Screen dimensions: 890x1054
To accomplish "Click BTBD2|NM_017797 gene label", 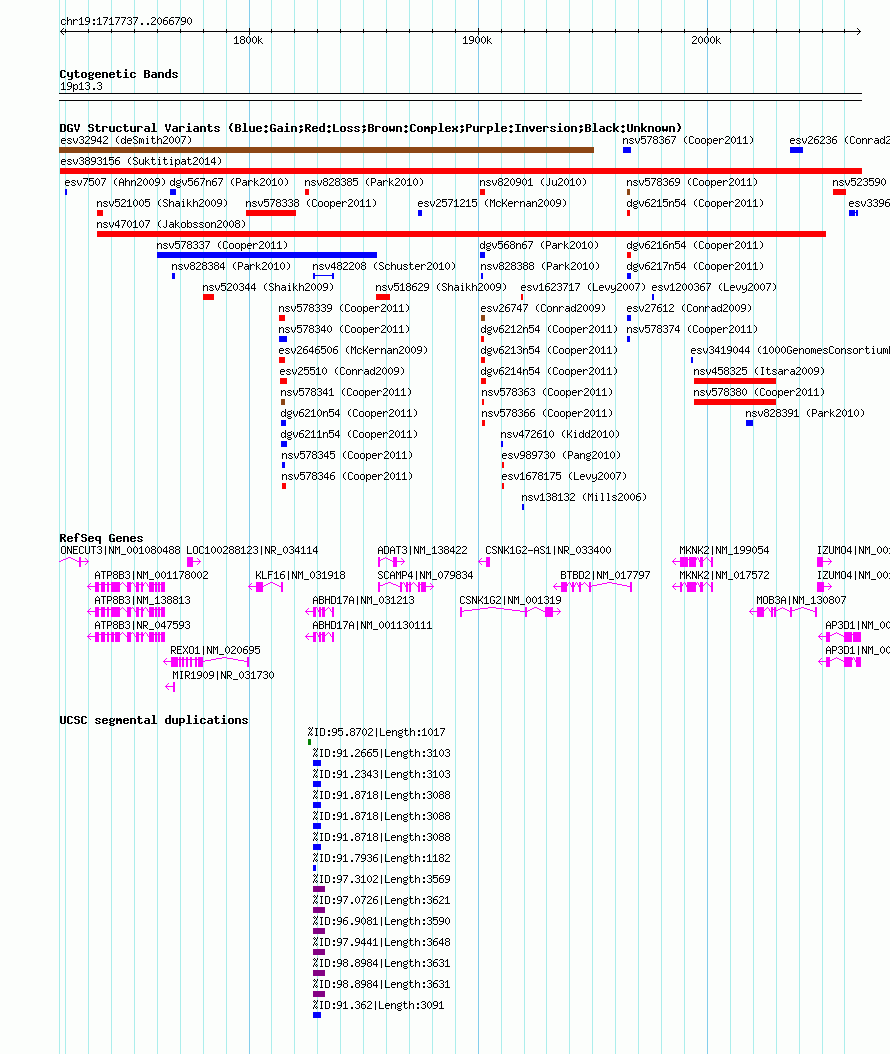I will click(606, 575).
